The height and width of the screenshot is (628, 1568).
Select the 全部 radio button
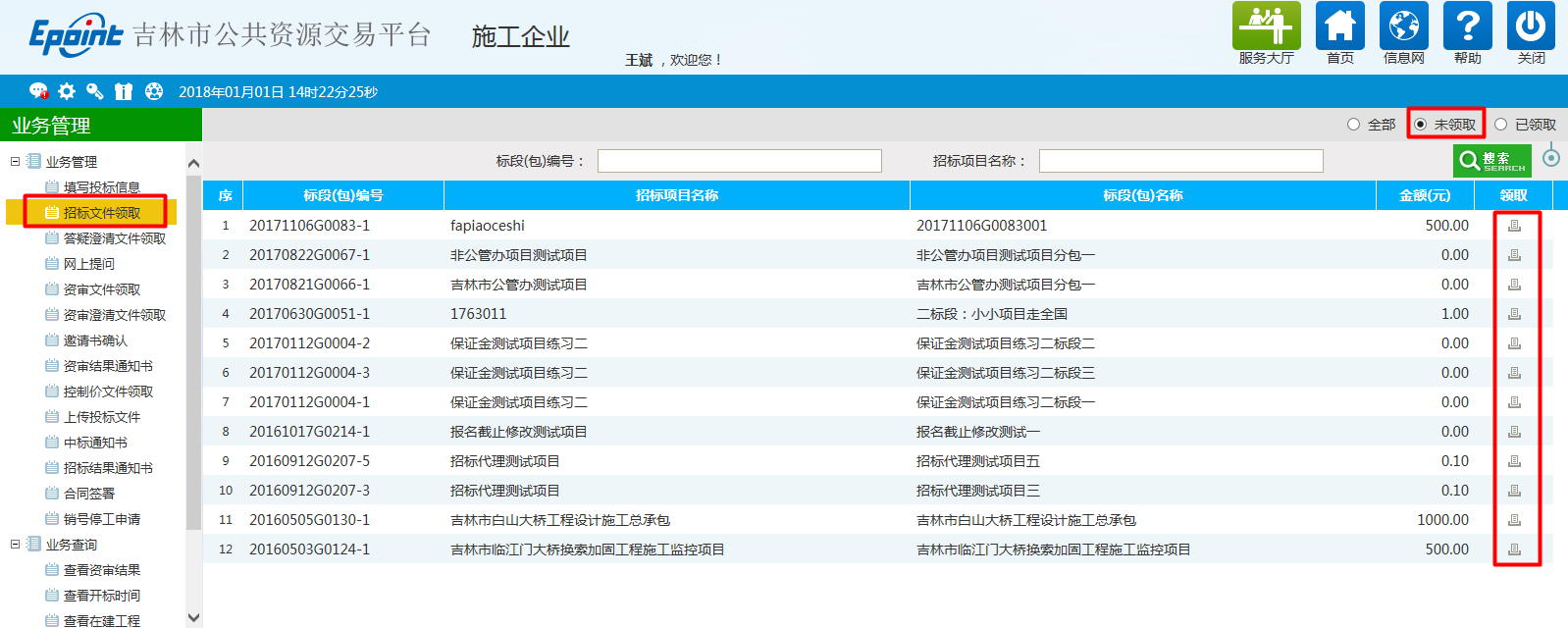pyautogui.click(x=1353, y=125)
